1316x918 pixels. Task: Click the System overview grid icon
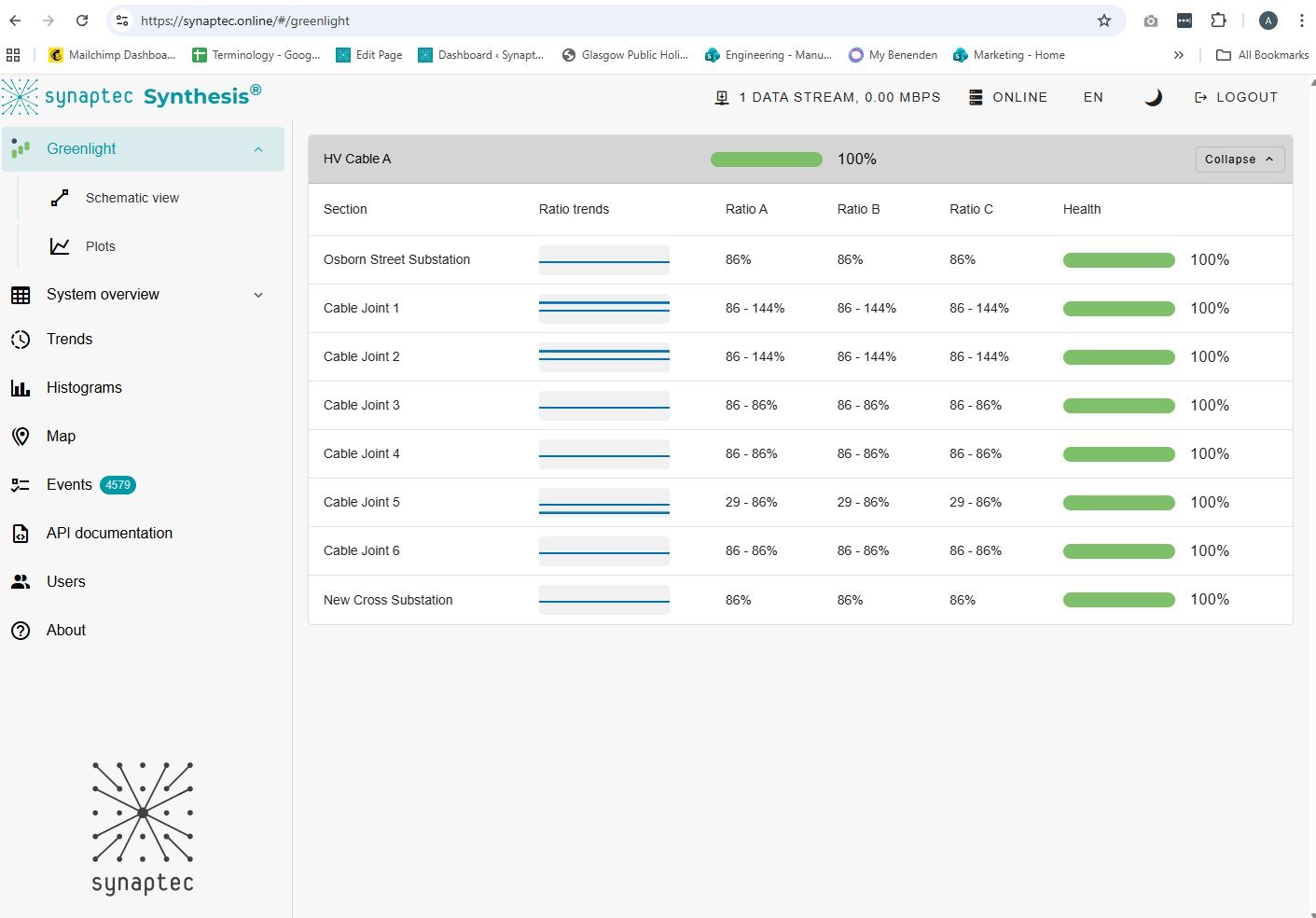click(x=21, y=295)
